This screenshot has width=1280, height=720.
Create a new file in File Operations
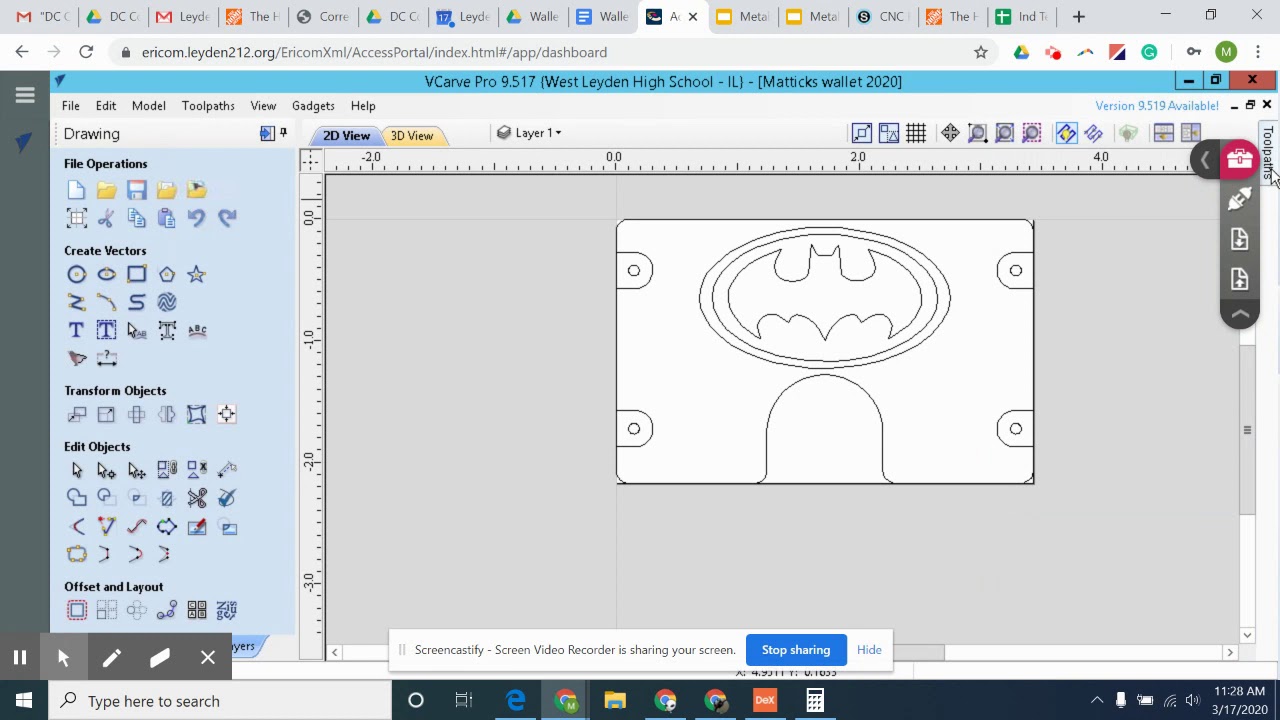[x=77, y=190]
